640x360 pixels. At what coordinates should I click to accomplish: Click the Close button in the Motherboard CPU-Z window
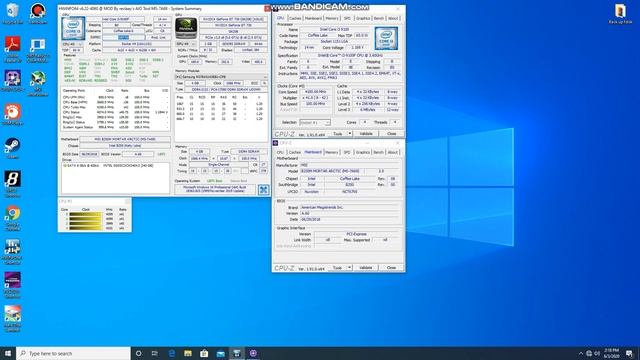click(x=391, y=267)
